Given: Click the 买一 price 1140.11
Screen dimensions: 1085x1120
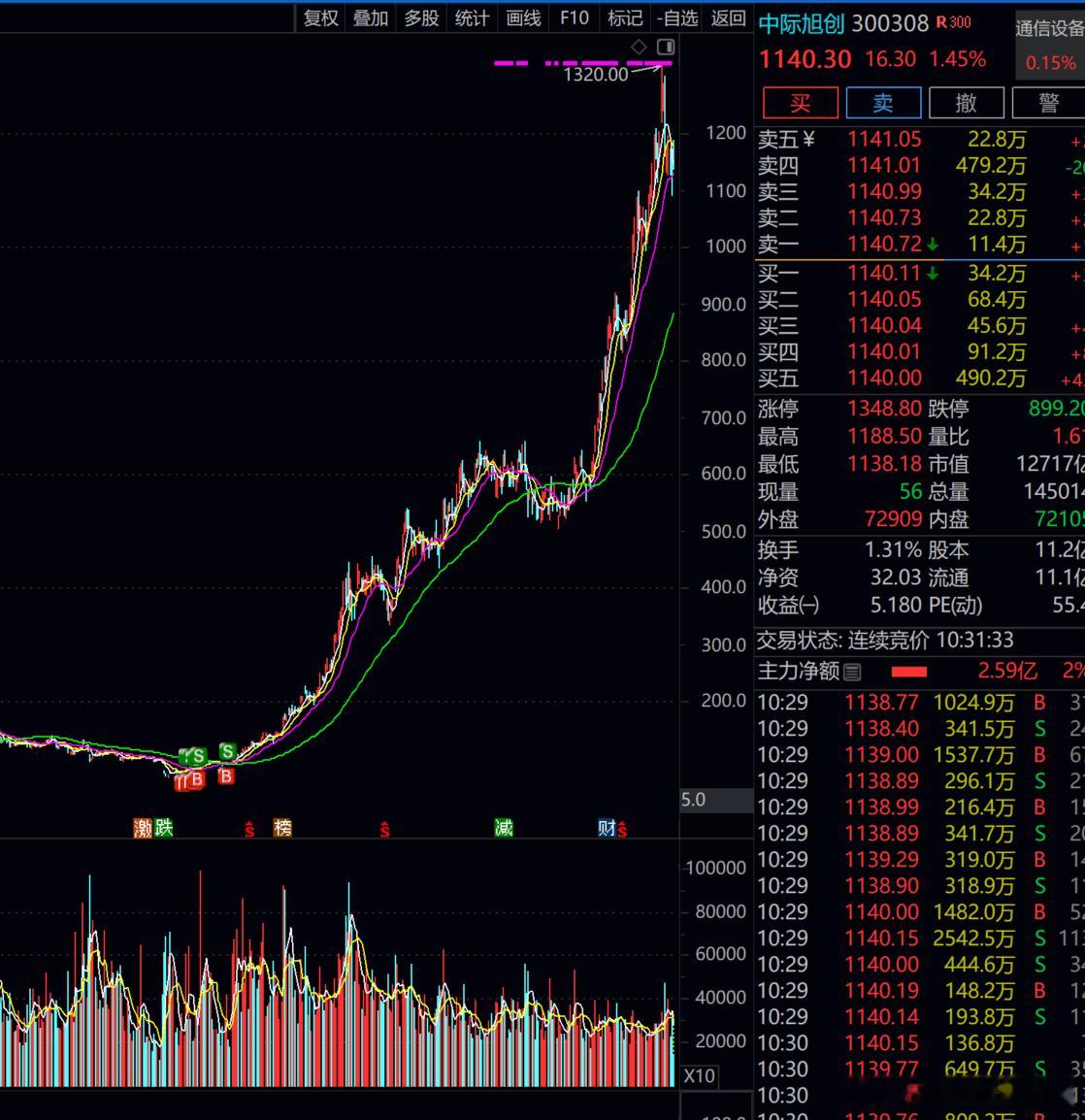Looking at the screenshot, I should click(884, 273).
